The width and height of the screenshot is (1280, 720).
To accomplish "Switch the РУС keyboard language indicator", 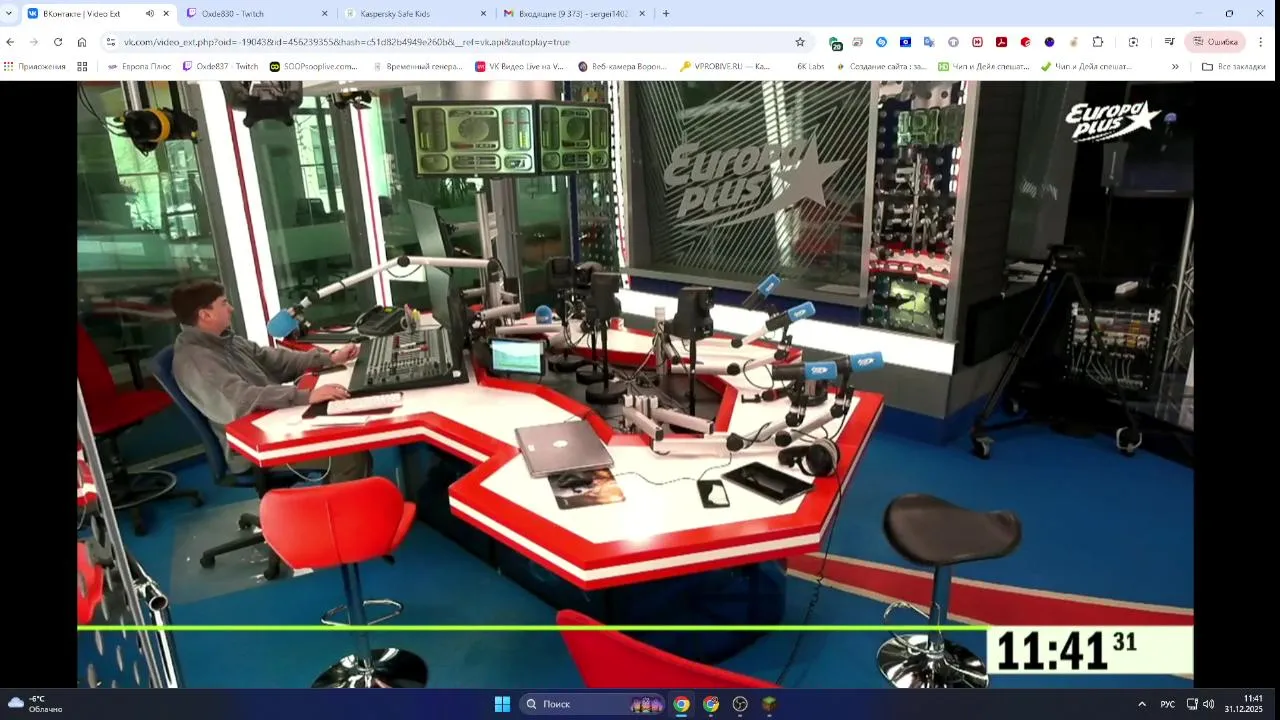I will (x=1167, y=704).
